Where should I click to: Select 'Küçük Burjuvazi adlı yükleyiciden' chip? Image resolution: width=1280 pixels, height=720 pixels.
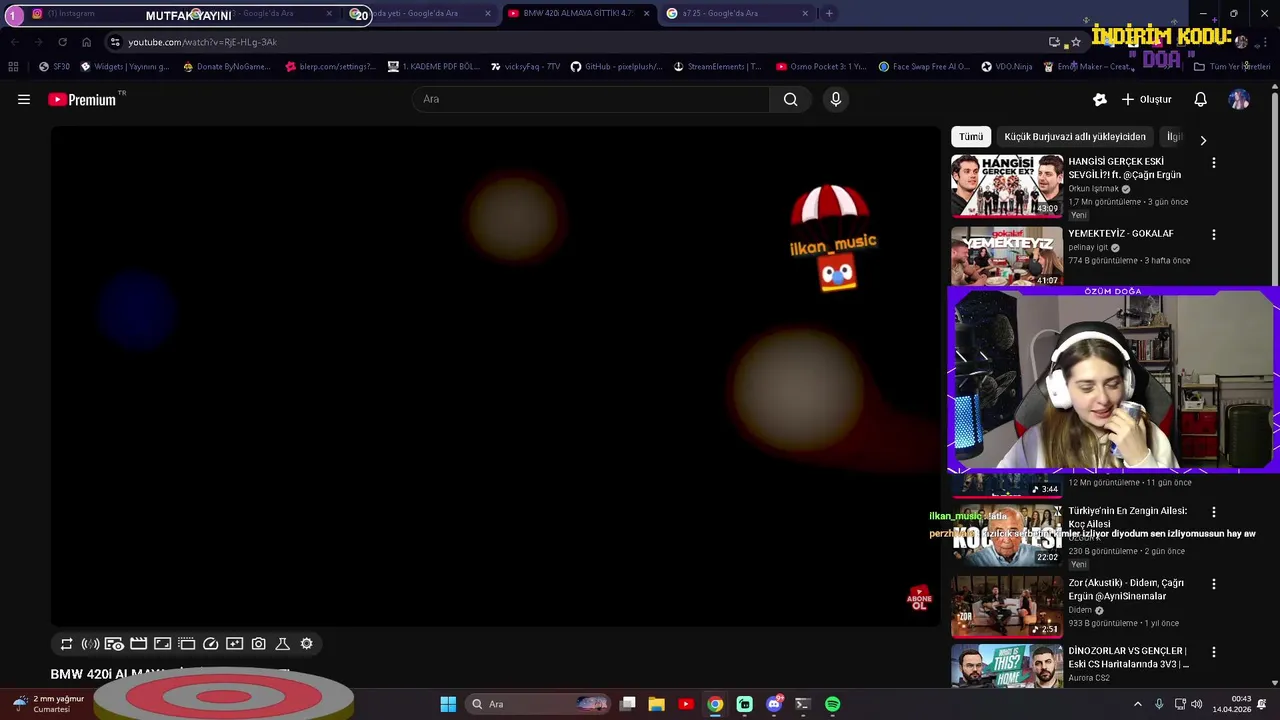(x=1075, y=137)
